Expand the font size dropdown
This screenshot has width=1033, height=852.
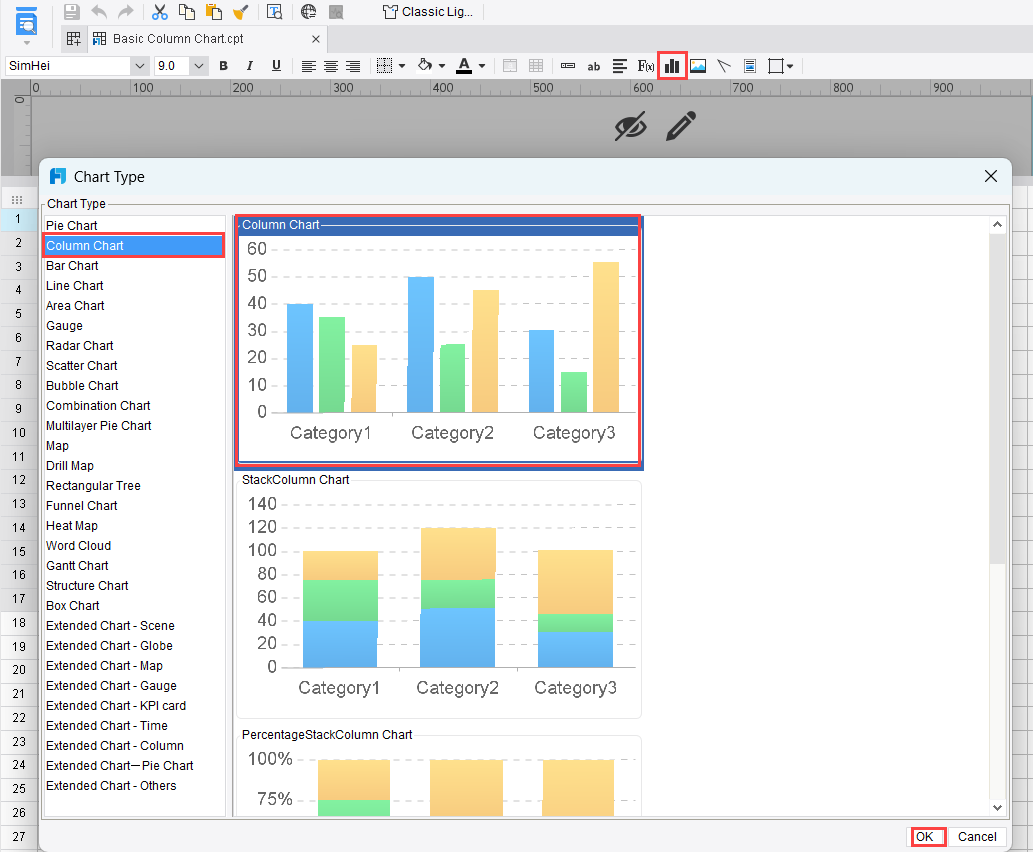[197, 65]
